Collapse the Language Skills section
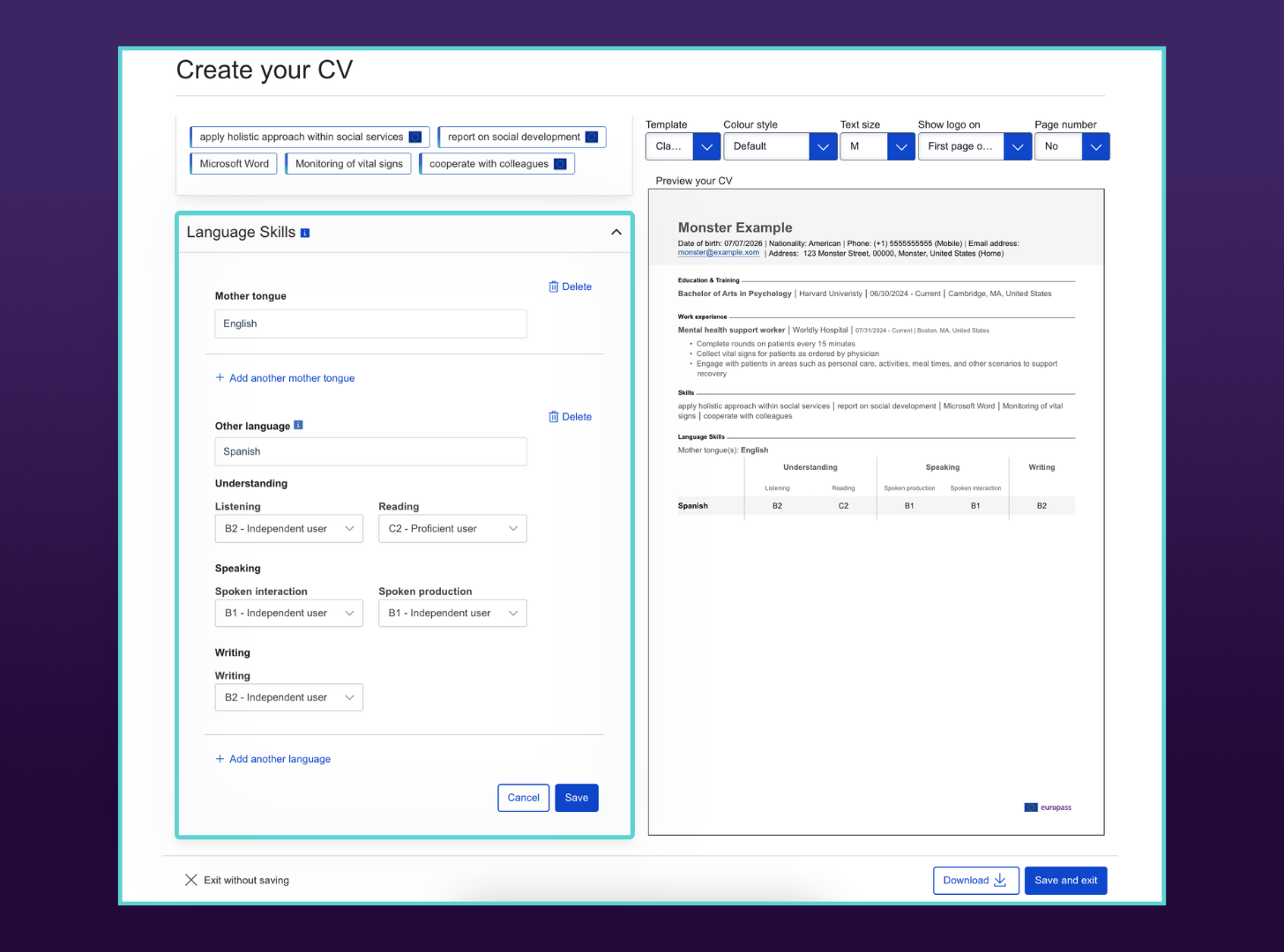 pos(616,232)
